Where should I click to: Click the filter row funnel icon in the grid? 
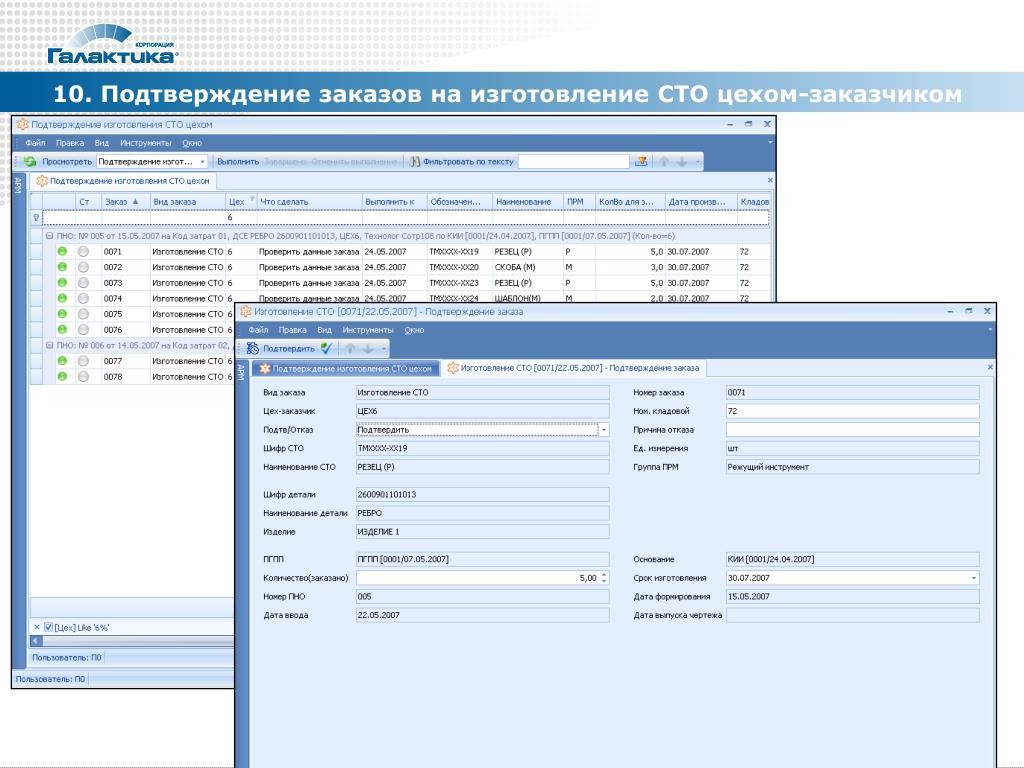37,217
